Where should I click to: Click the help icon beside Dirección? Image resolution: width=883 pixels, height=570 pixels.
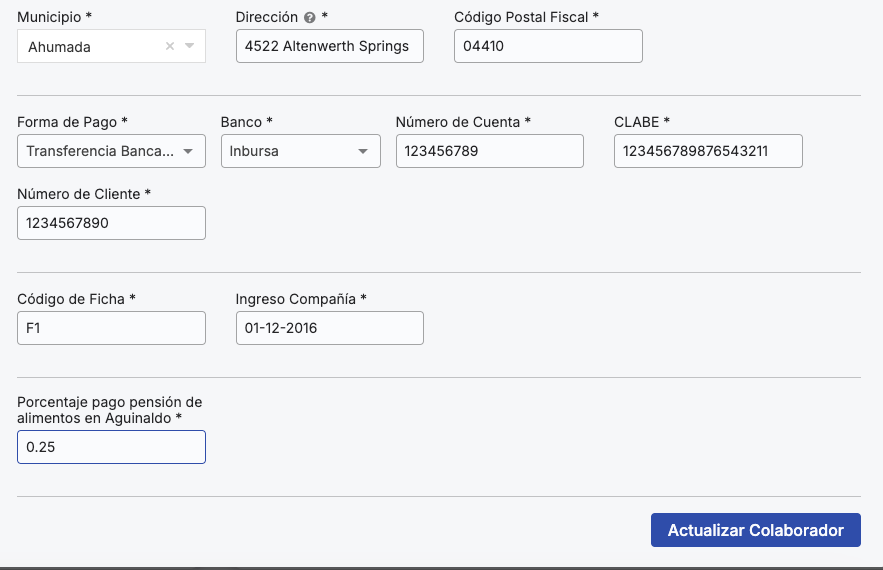[x=310, y=18]
